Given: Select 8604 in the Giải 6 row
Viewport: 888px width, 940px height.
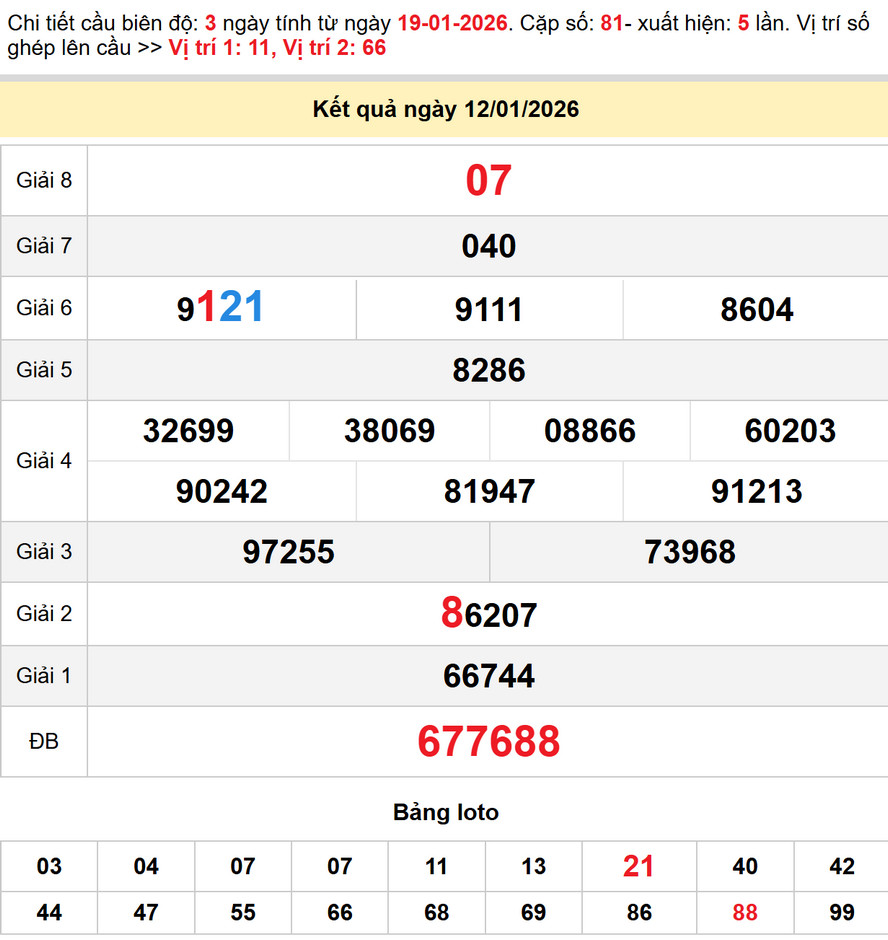Looking at the screenshot, I should pyautogui.click(x=756, y=310).
